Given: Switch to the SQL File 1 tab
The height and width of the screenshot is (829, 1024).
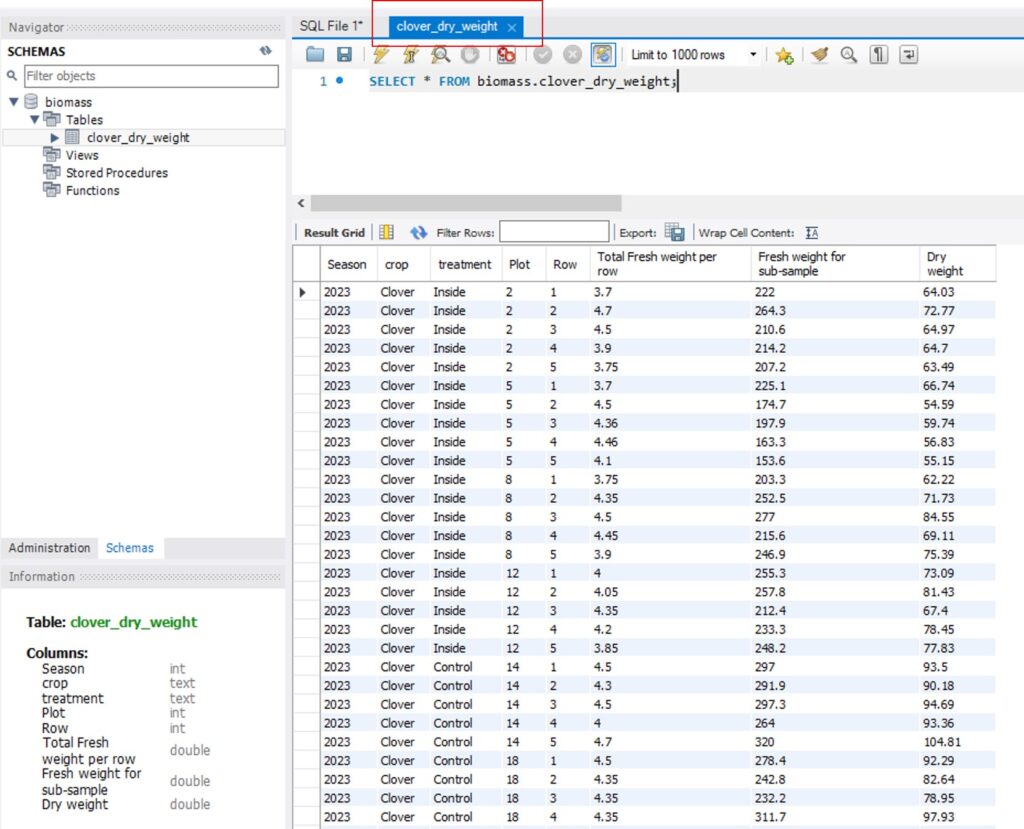Looking at the screenshot, I should tap(331, 27).
